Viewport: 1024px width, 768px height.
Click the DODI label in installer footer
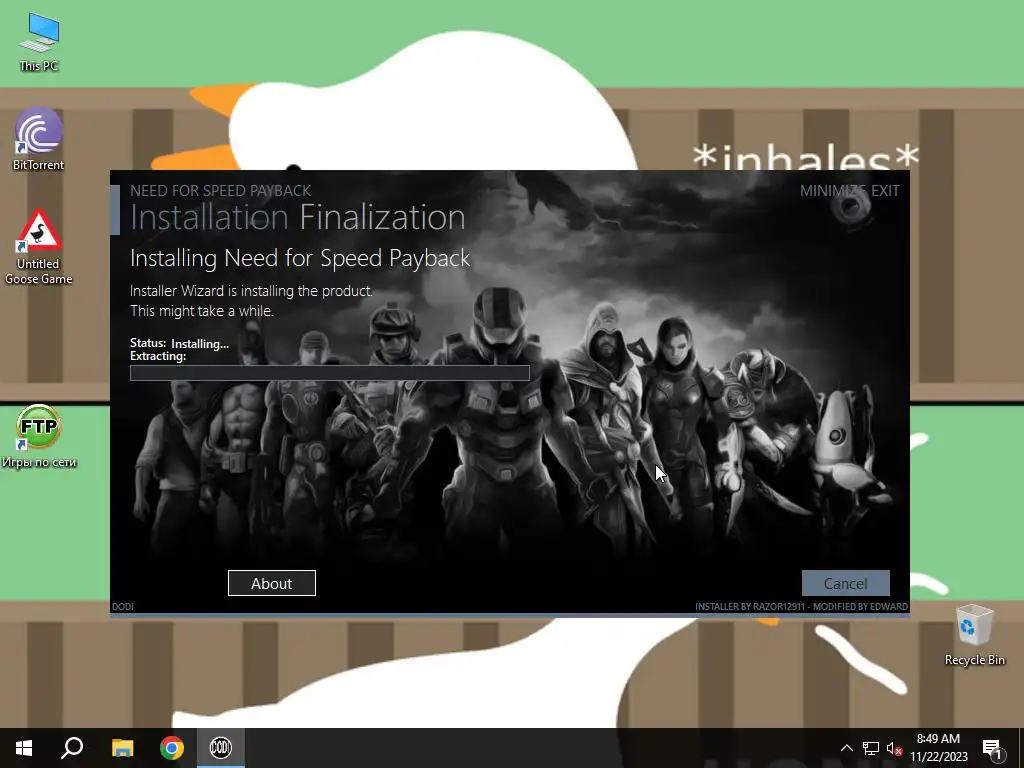(123, 607)
